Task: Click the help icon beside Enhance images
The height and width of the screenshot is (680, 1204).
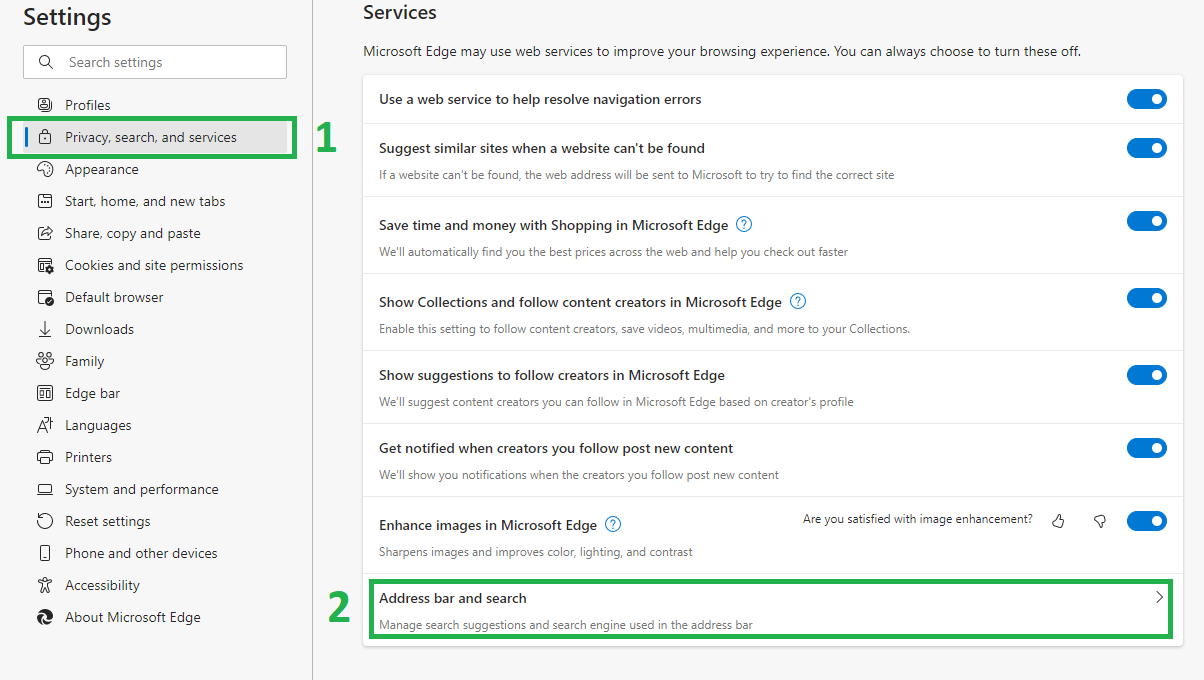Action: coord(613,524)
